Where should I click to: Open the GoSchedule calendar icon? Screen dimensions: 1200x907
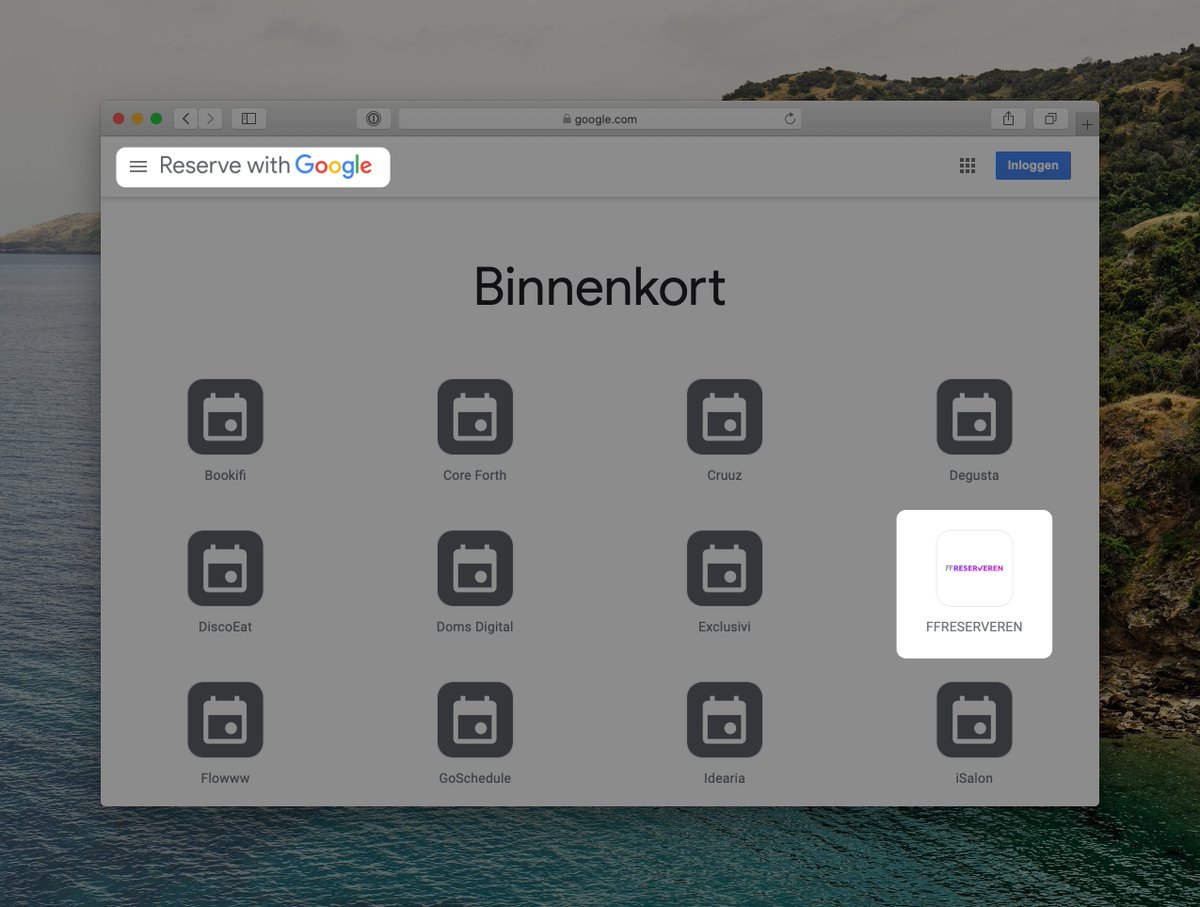click(475, 720)
